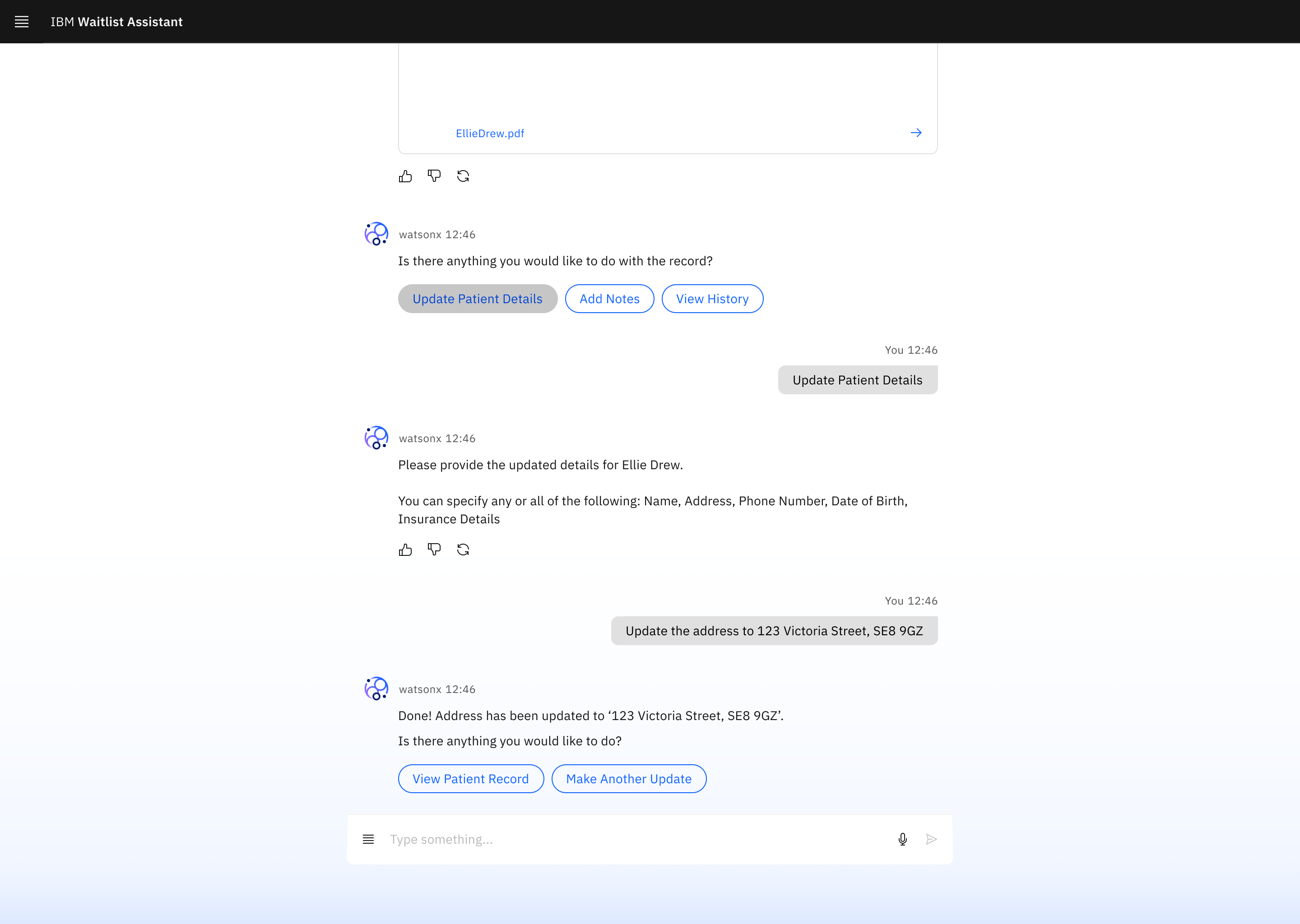Viewport: 1300px width, 924px height.
Task: Click the 'Update the address to 123 Victoria Street' message
Action: [x=774, y=630]
